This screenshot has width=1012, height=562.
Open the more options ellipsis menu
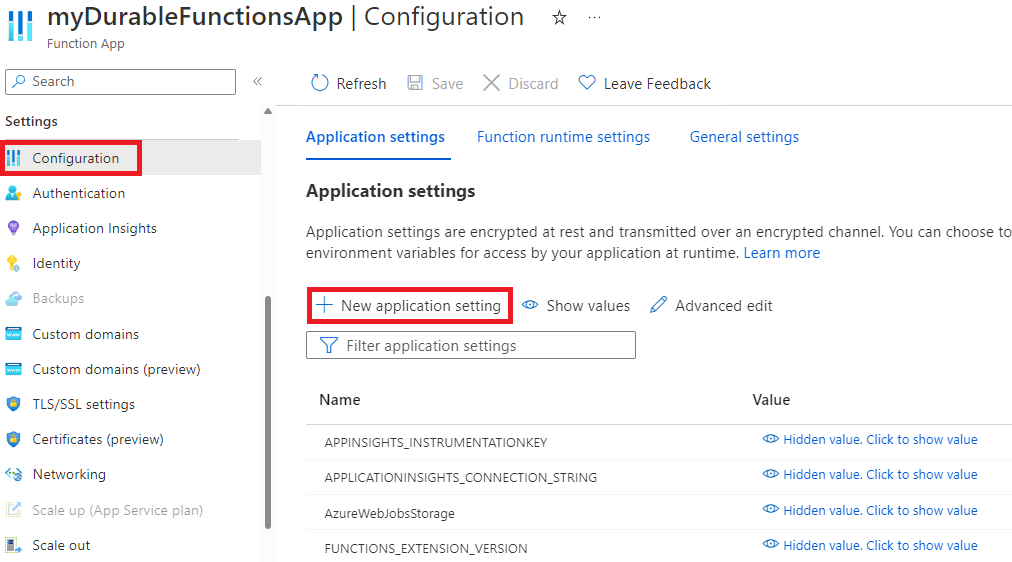(x=595, y=18)
